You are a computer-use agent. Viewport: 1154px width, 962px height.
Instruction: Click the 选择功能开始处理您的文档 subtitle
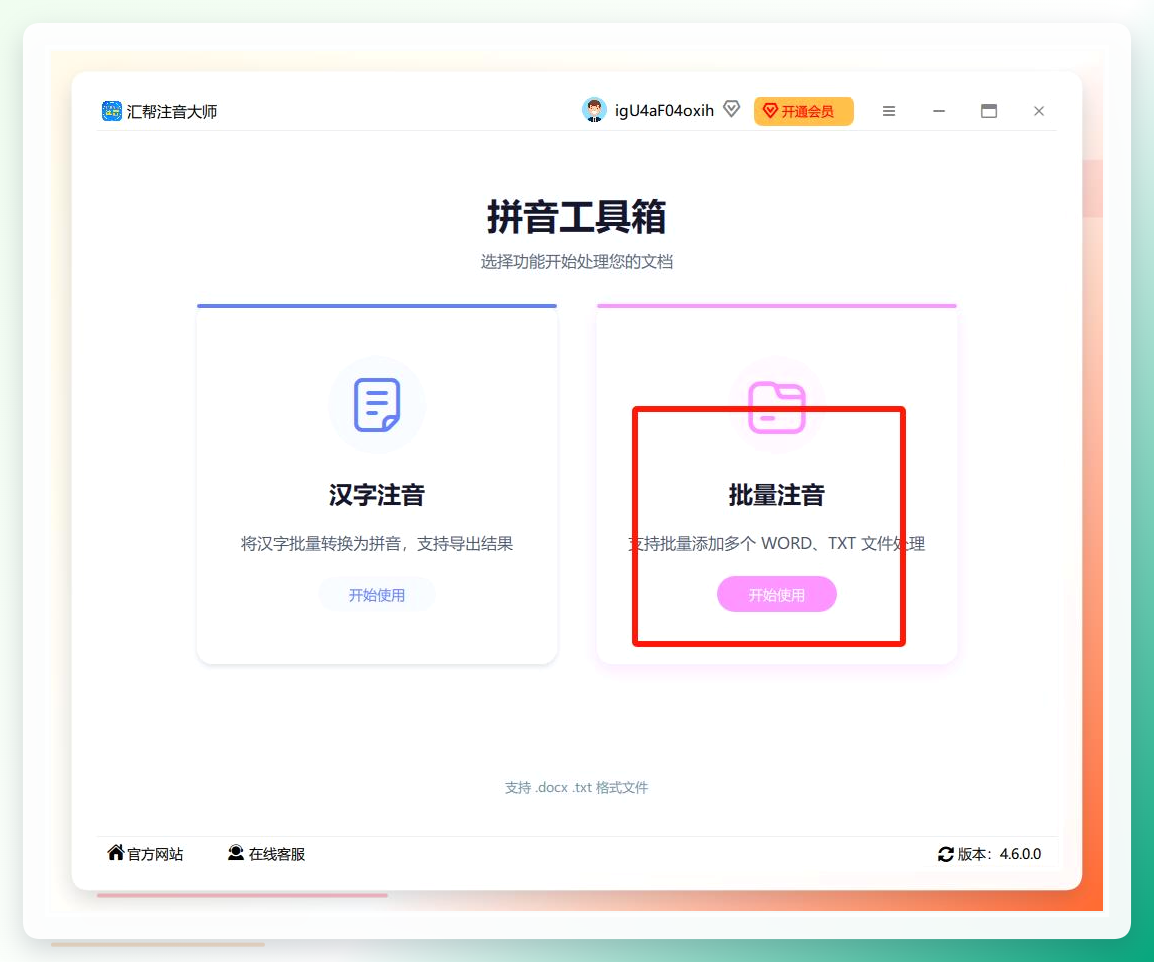point(576,262)
